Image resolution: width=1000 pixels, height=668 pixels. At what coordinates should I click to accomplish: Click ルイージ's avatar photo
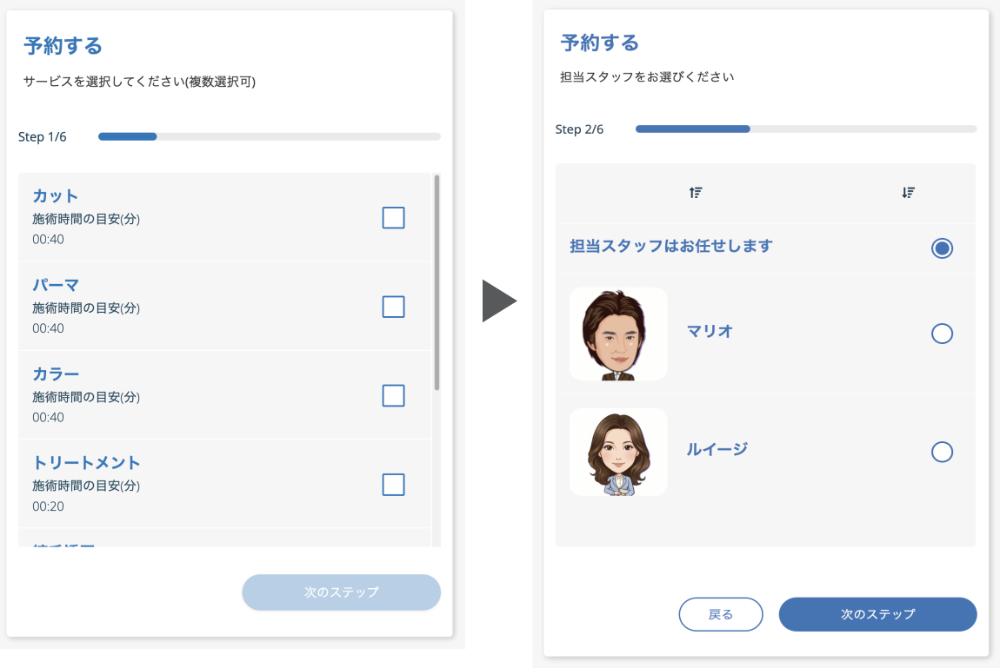(618, 452)
